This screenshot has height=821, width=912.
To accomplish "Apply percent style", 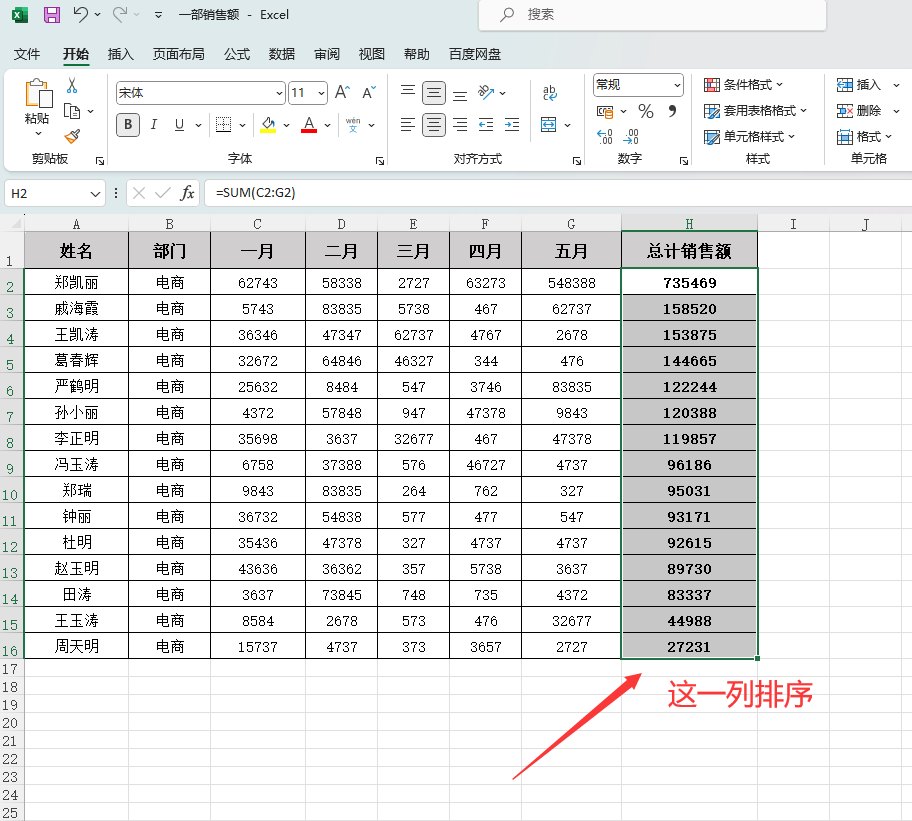I will click(646, 111).
